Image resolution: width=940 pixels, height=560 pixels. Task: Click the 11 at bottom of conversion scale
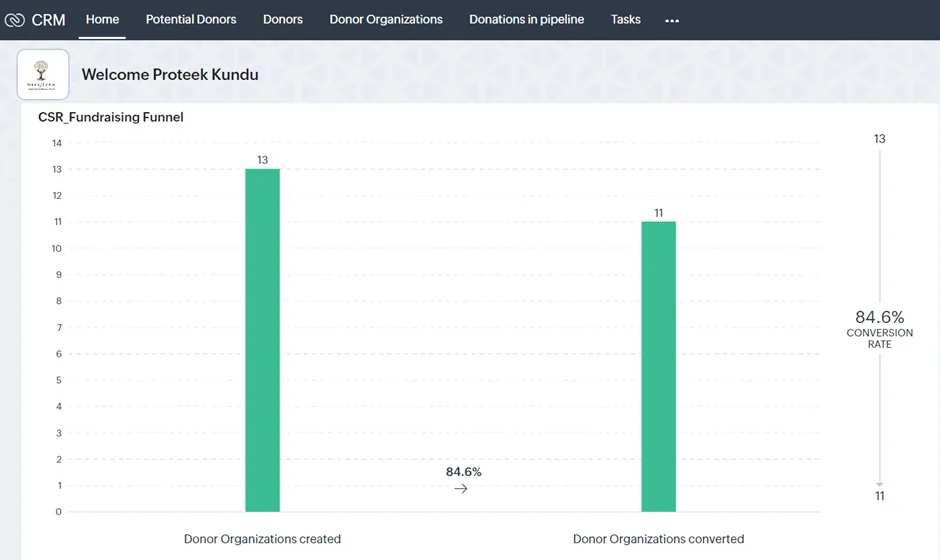[x=879, y=496]
